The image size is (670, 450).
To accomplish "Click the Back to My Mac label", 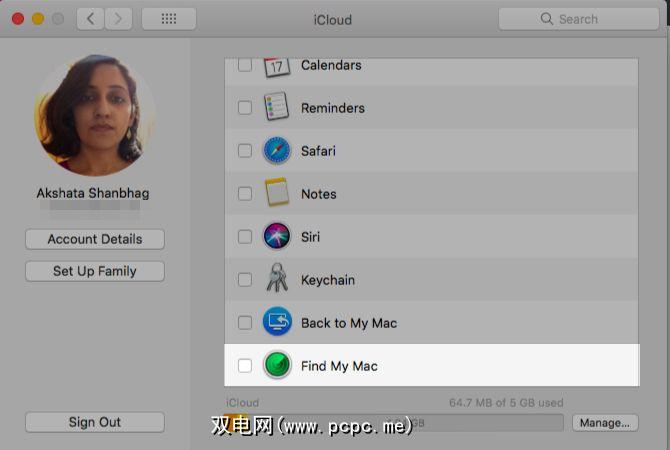I will tap(349, 323).
